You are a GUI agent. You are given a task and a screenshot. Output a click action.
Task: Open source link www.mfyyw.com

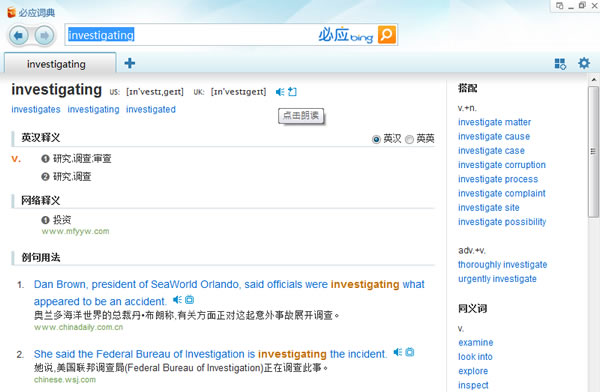coord(75,231)
